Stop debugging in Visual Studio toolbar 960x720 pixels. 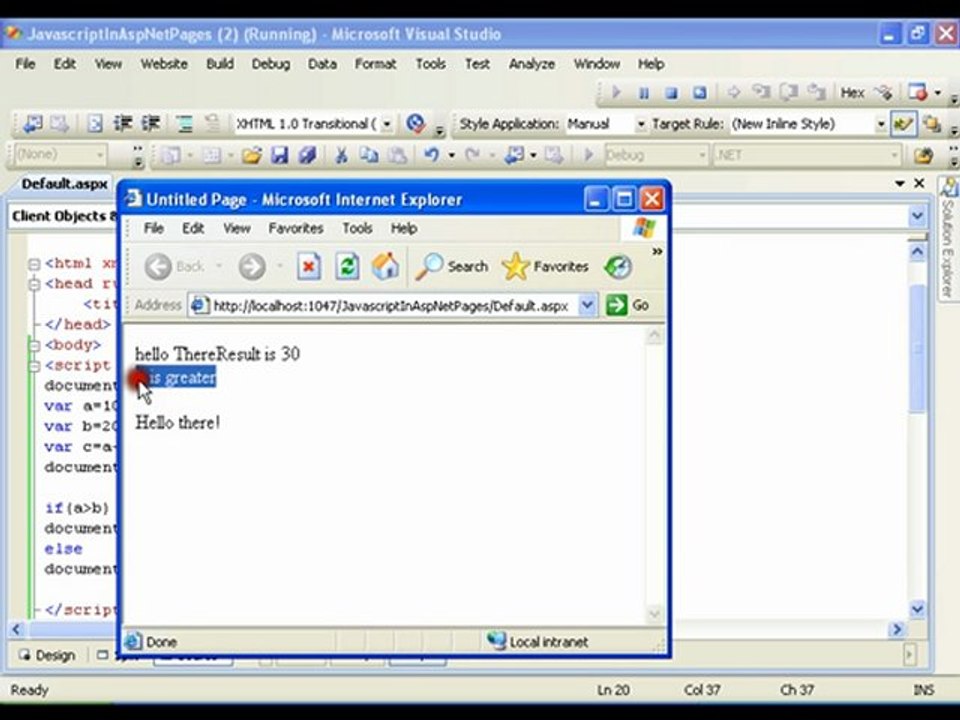(x=672, y=93)
